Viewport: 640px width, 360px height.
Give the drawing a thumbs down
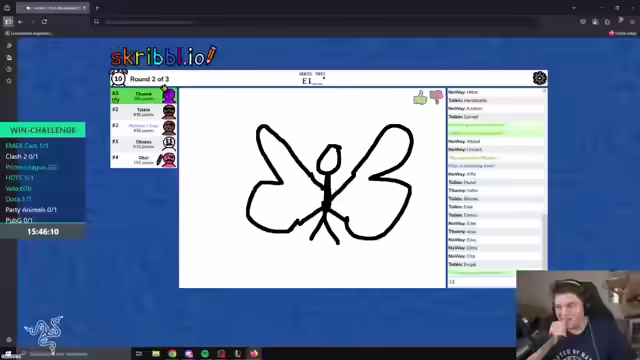coord(436,97)
